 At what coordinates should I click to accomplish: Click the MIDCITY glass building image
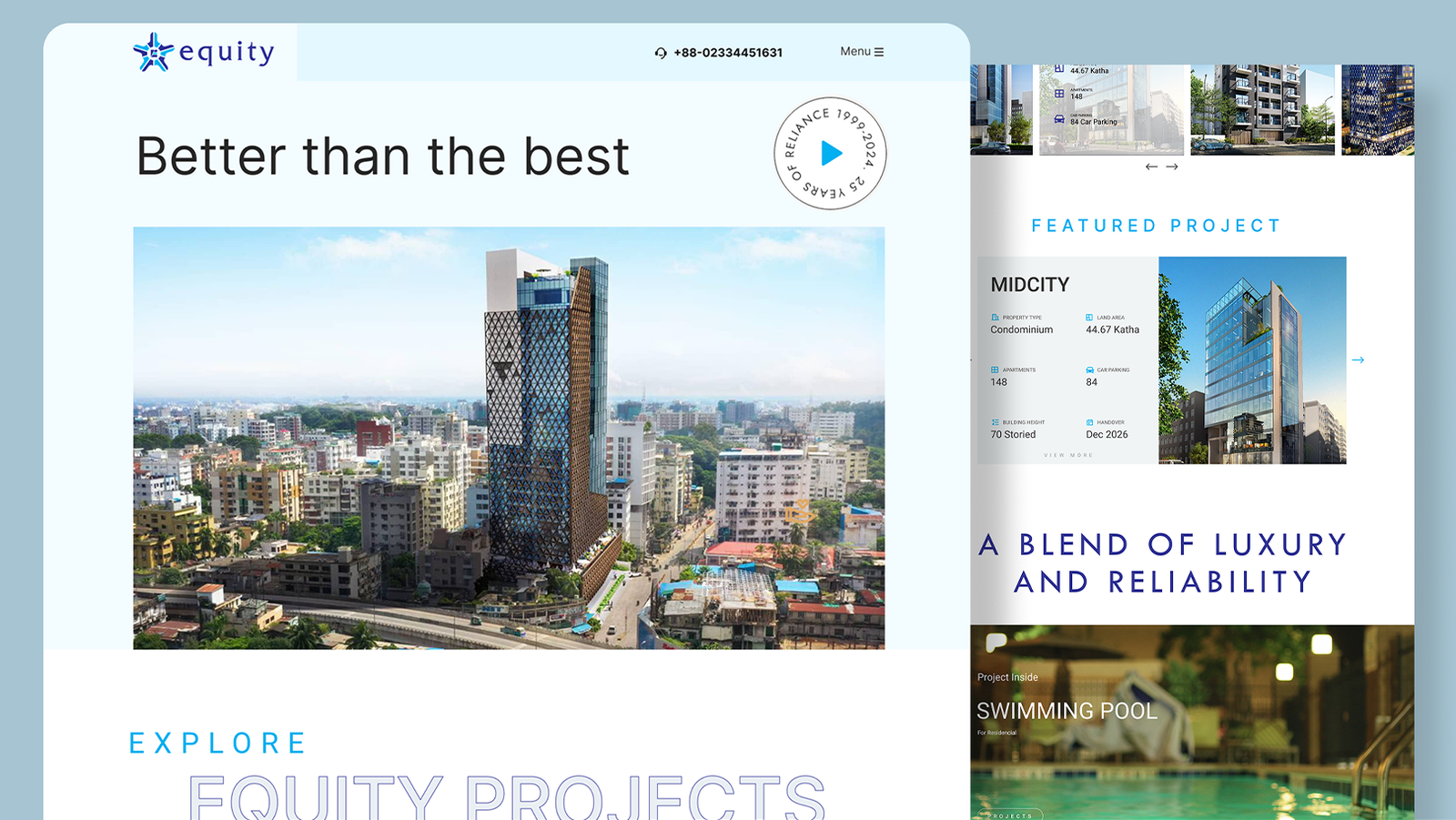pyautogui.click(x=1252, y=360)
